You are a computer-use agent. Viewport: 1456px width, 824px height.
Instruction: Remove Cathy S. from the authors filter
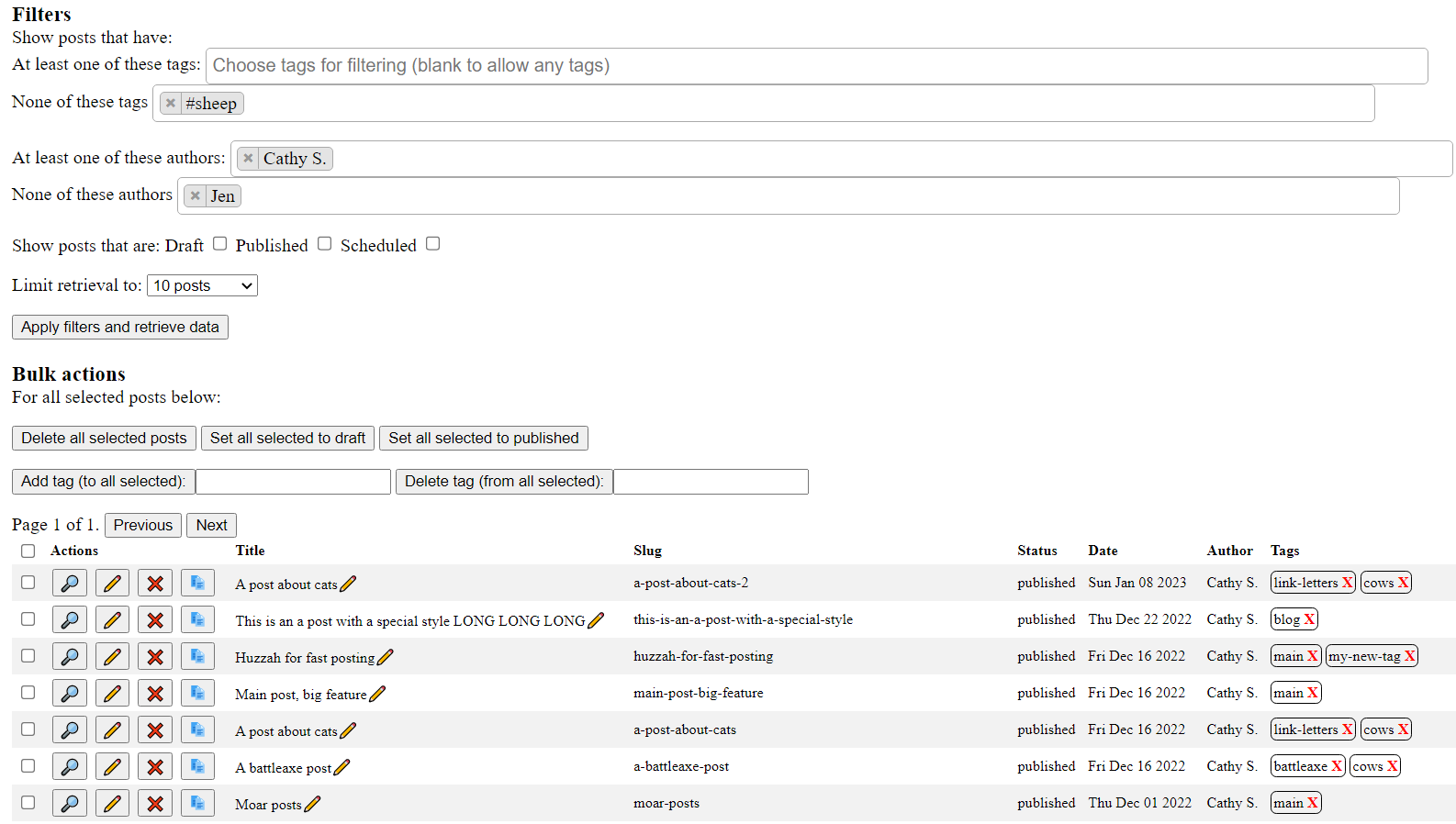tap(248, 159)
